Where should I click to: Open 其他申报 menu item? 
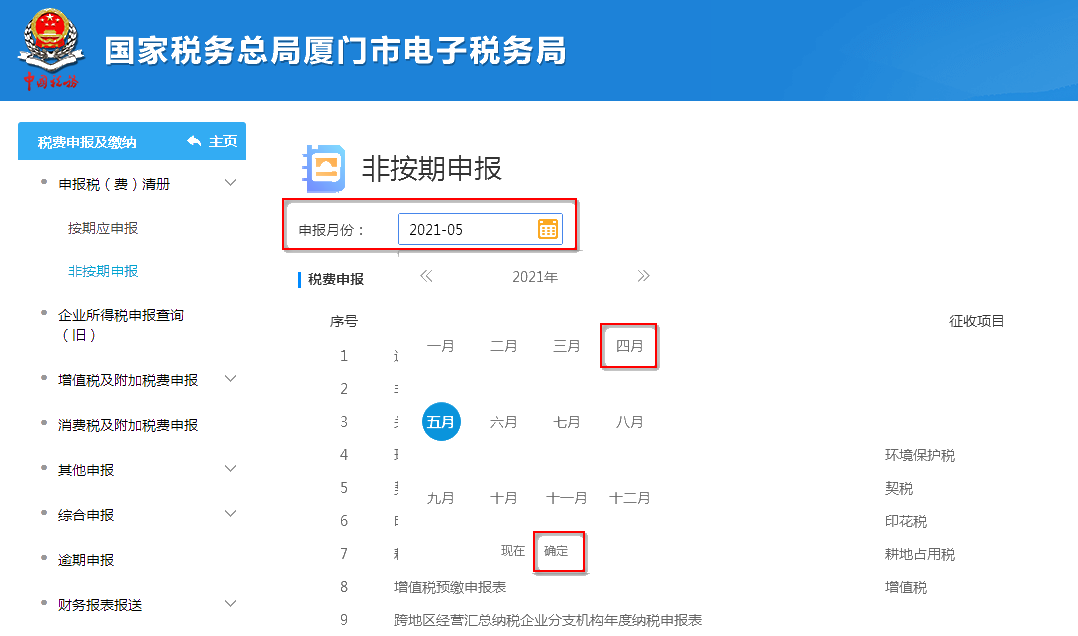(86, 470)
